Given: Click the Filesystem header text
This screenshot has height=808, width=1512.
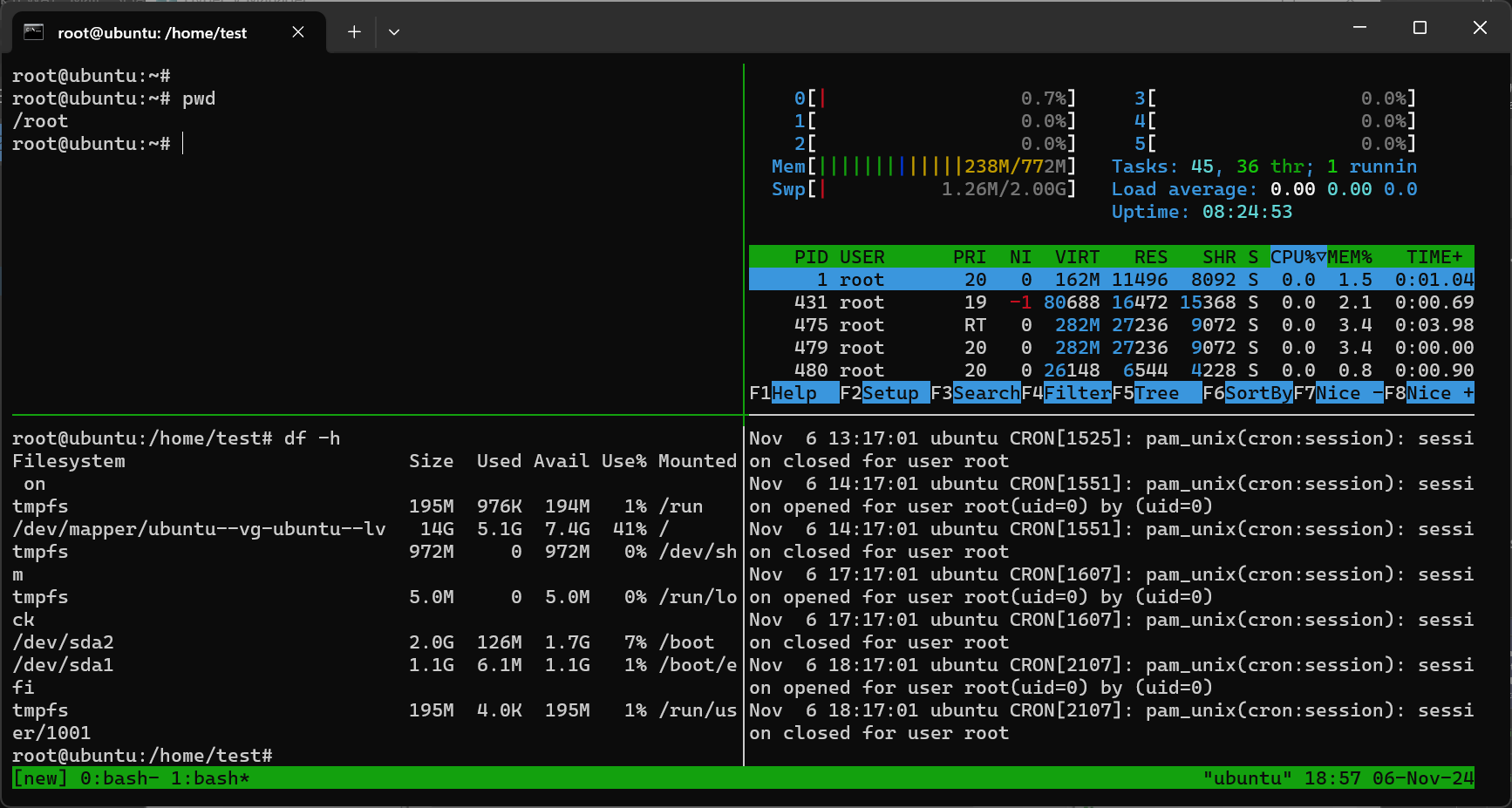Looking at the screenshot, I should [69, 461].
